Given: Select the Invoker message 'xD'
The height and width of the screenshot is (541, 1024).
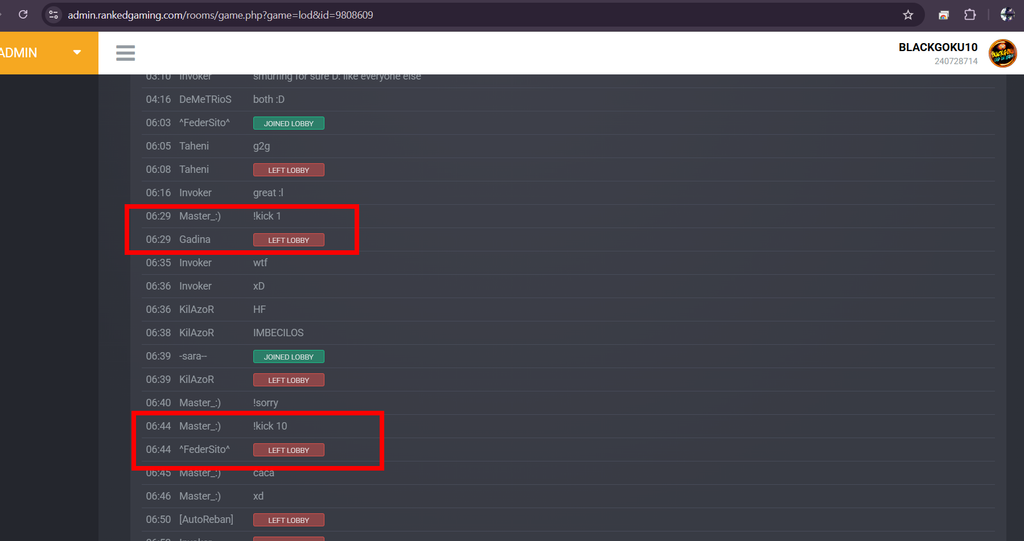Looking at the screenshot, I should 259,286.
